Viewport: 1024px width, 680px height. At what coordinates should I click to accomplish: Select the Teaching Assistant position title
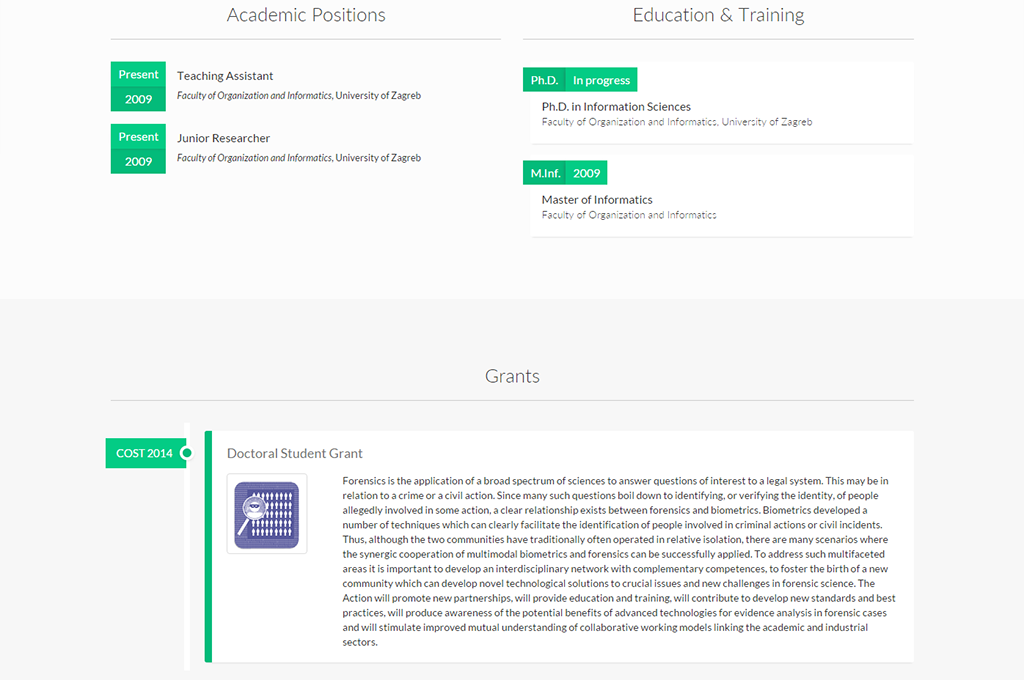(225, 76)
